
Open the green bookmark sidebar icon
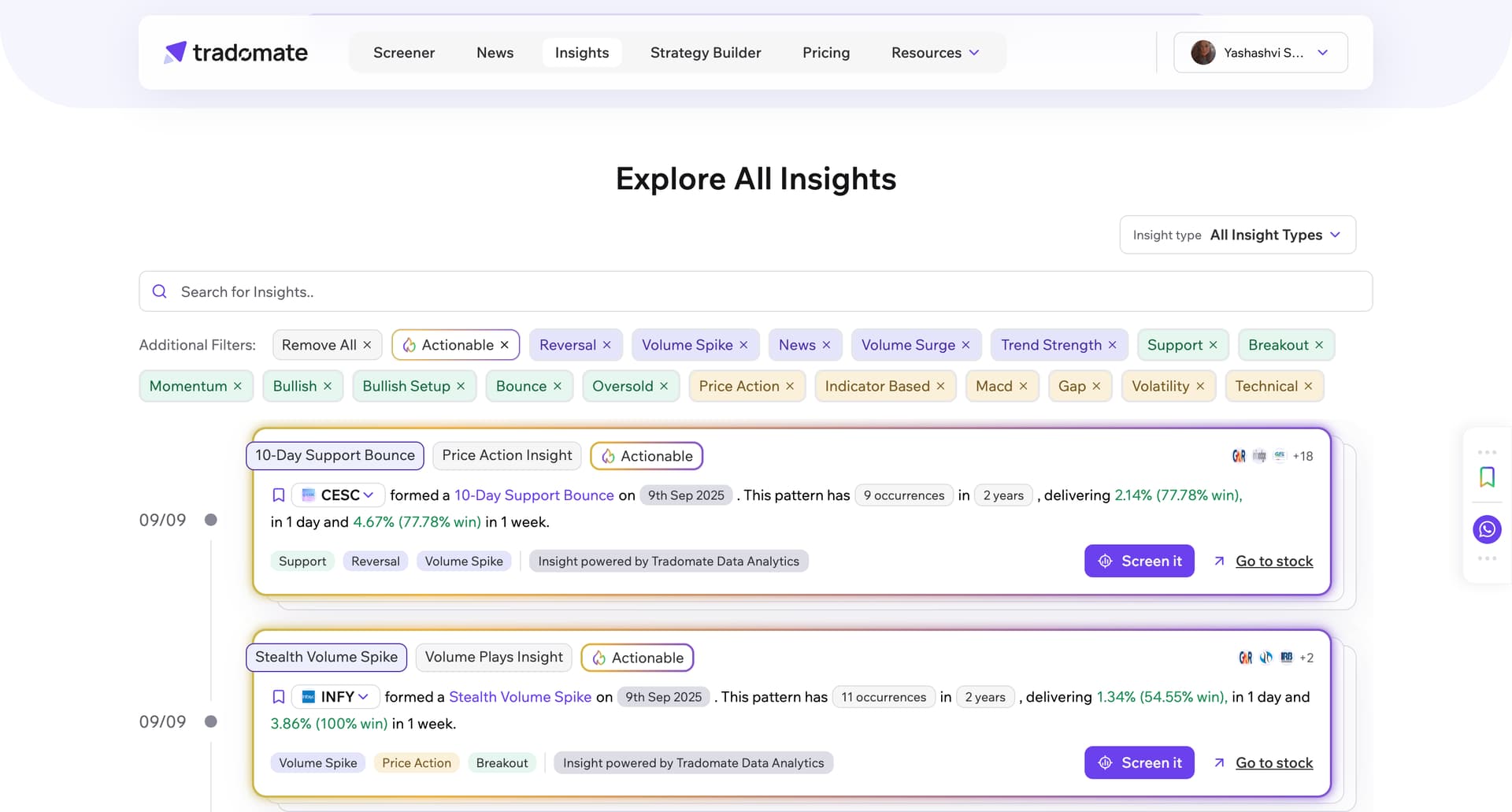click(x=1487, y=476)
